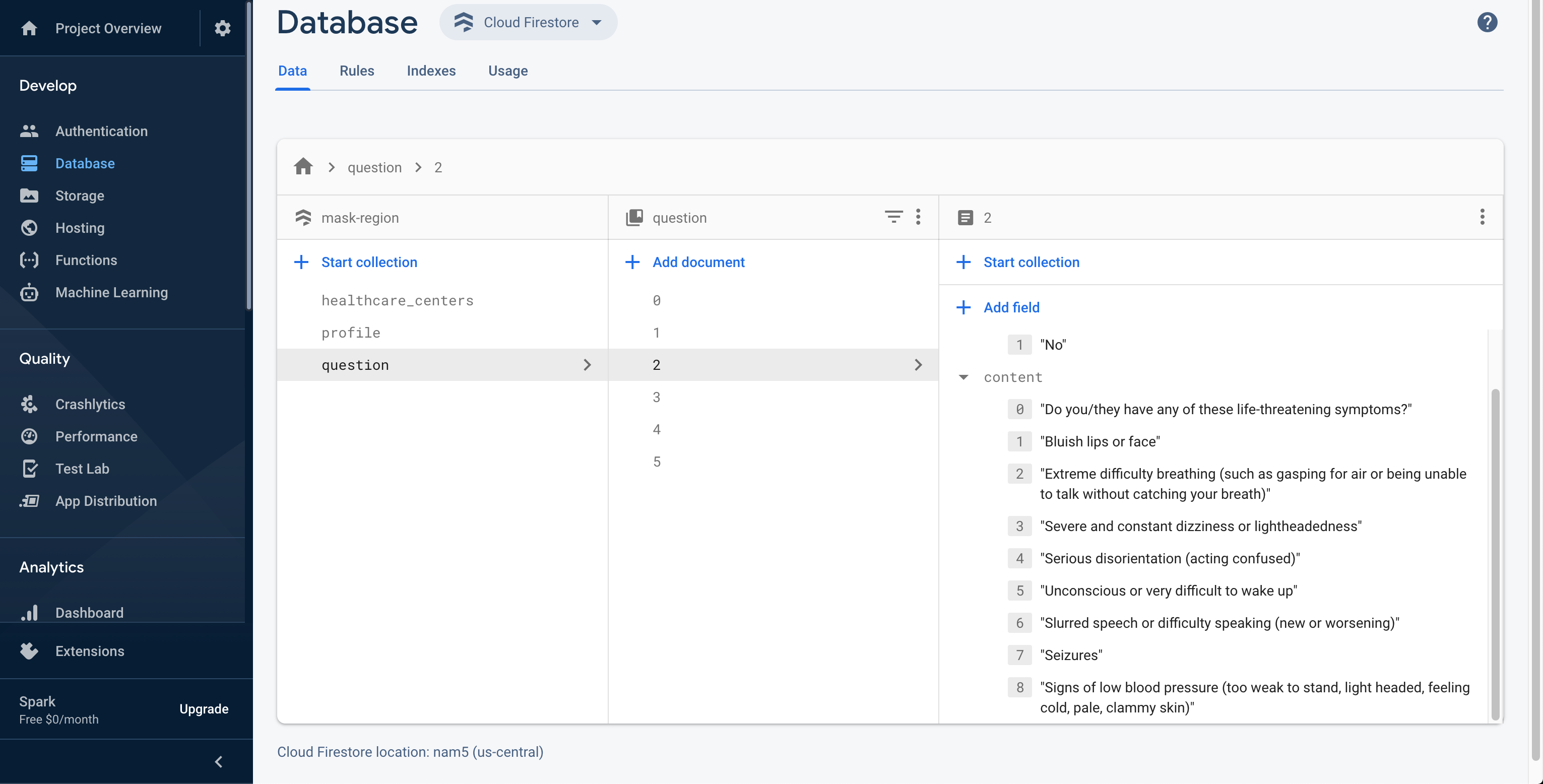Open project settings gear icon

[x=222, y=28]
